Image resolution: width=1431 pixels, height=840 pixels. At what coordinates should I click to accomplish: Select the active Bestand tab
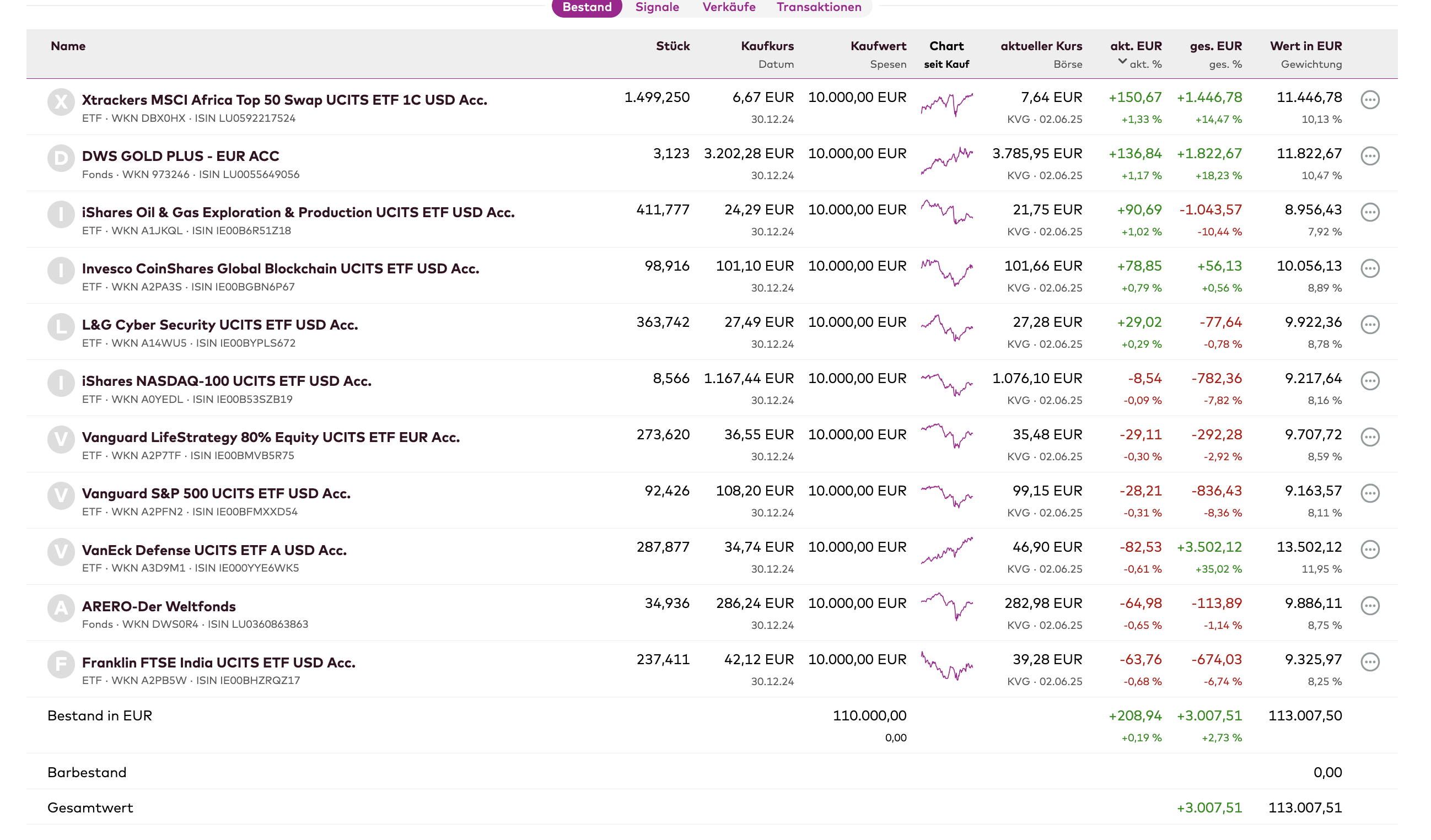pos(587,7)
